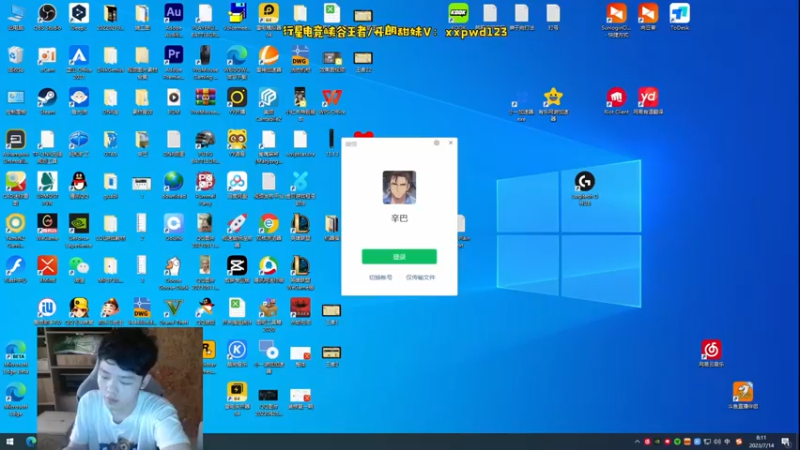Launch the NetEase Cloud Music shortcut
The image size is (800, 450).
pyautogui.click(x=711, y=350)
